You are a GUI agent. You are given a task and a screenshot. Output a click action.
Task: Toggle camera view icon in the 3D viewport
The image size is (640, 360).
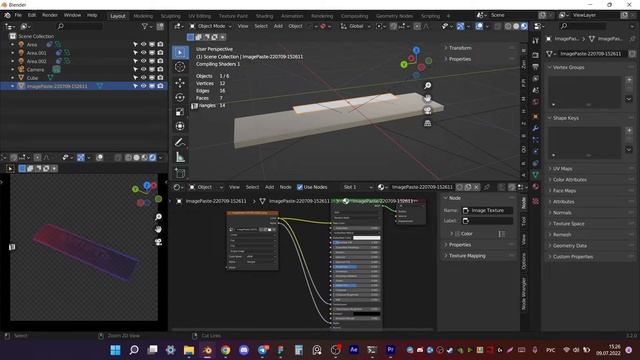click(427, 111)
